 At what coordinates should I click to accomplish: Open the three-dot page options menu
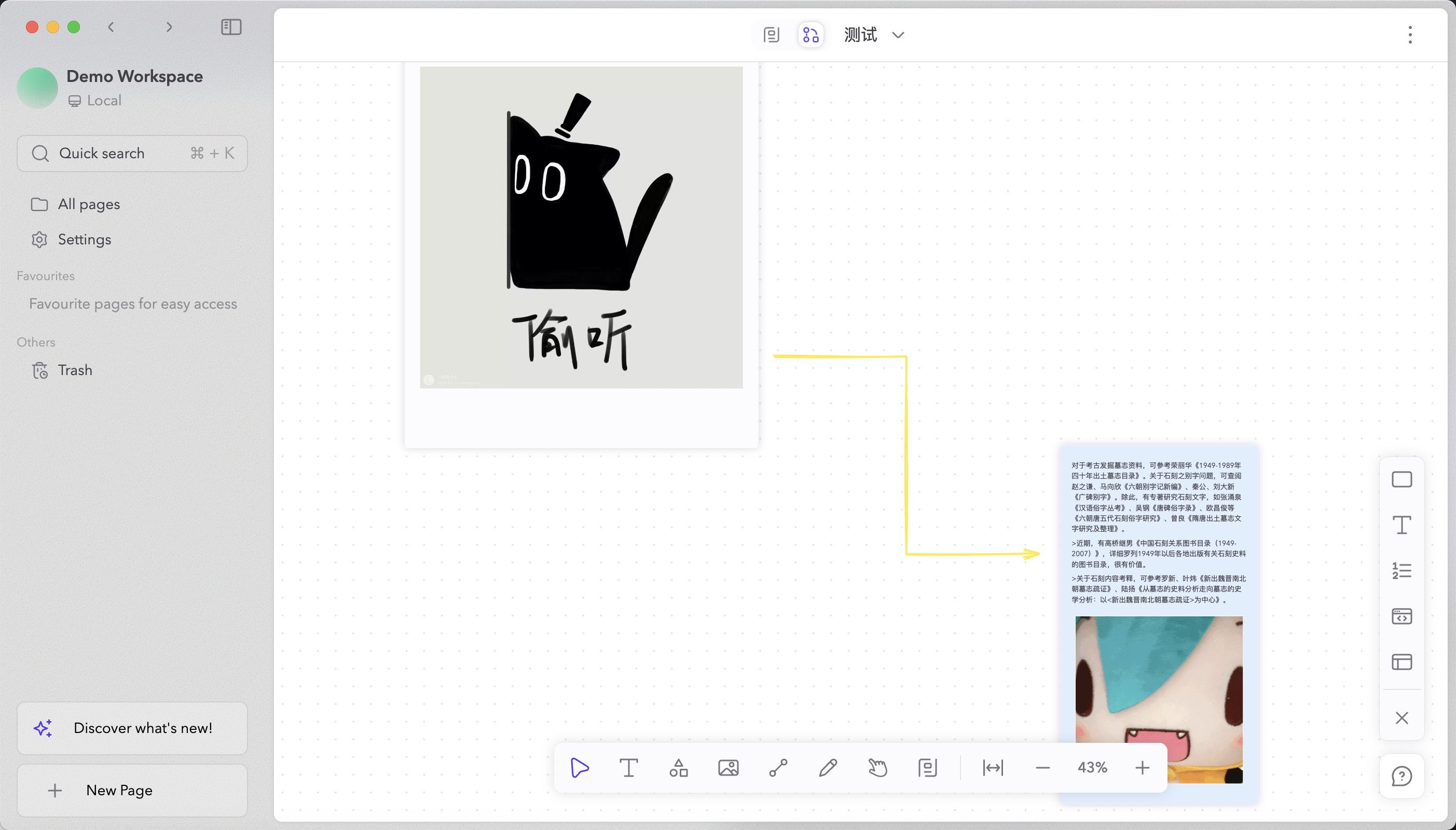(1410, 35)
